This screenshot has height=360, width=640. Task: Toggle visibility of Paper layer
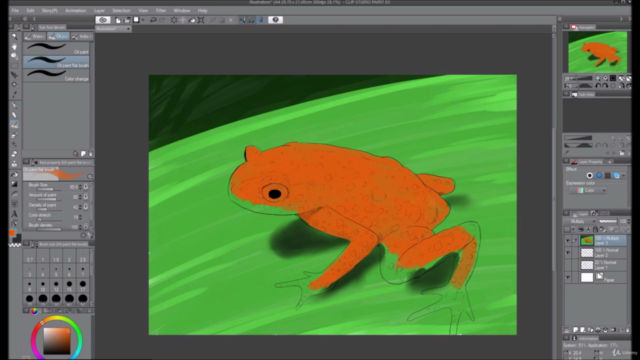[568, 278]
